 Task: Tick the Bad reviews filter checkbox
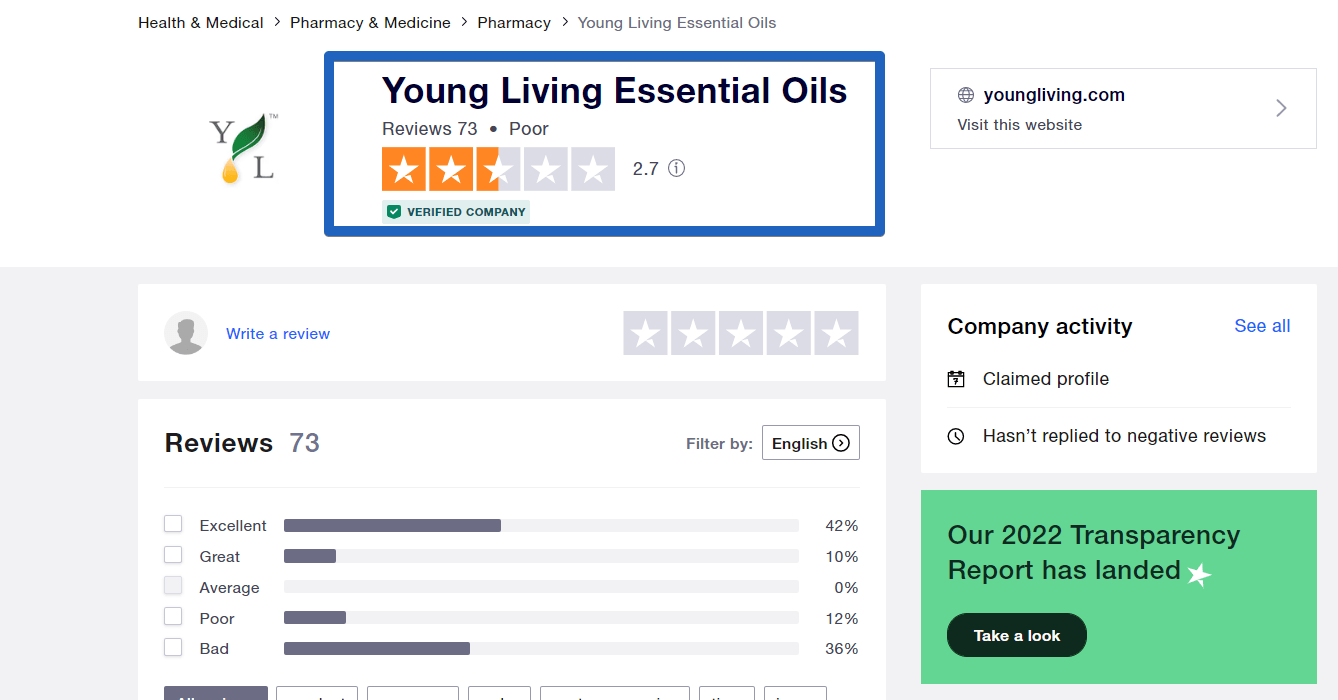173,647
